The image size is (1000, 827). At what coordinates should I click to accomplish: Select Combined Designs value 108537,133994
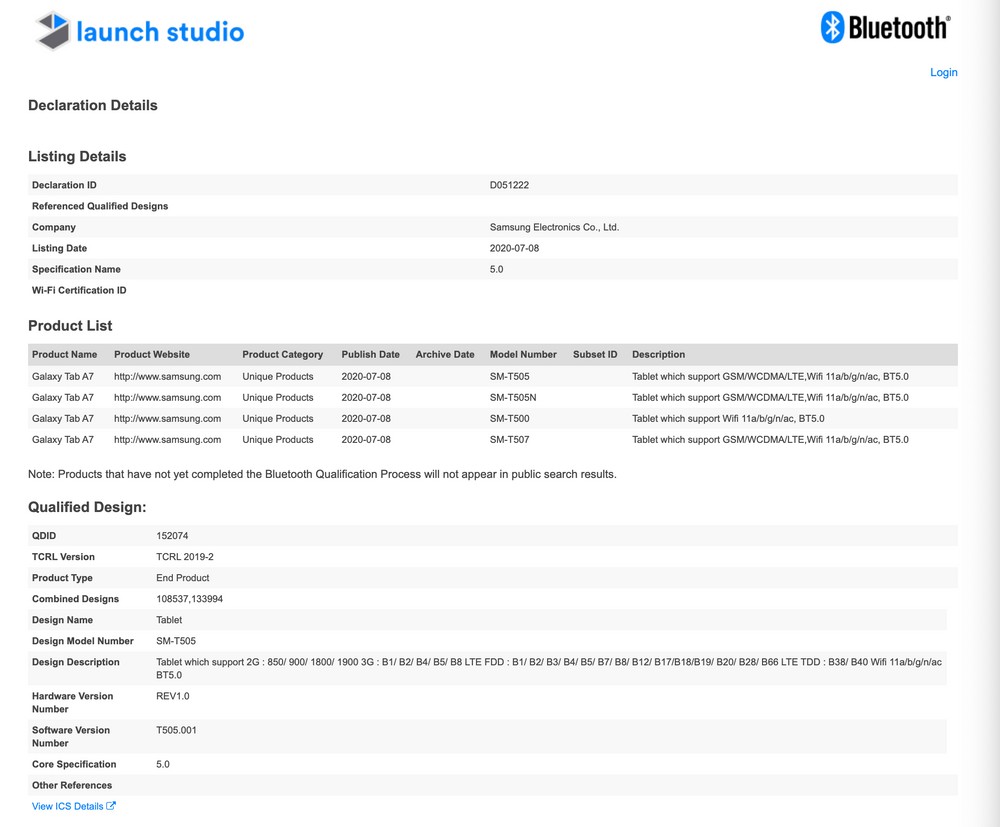click(189, 599)
